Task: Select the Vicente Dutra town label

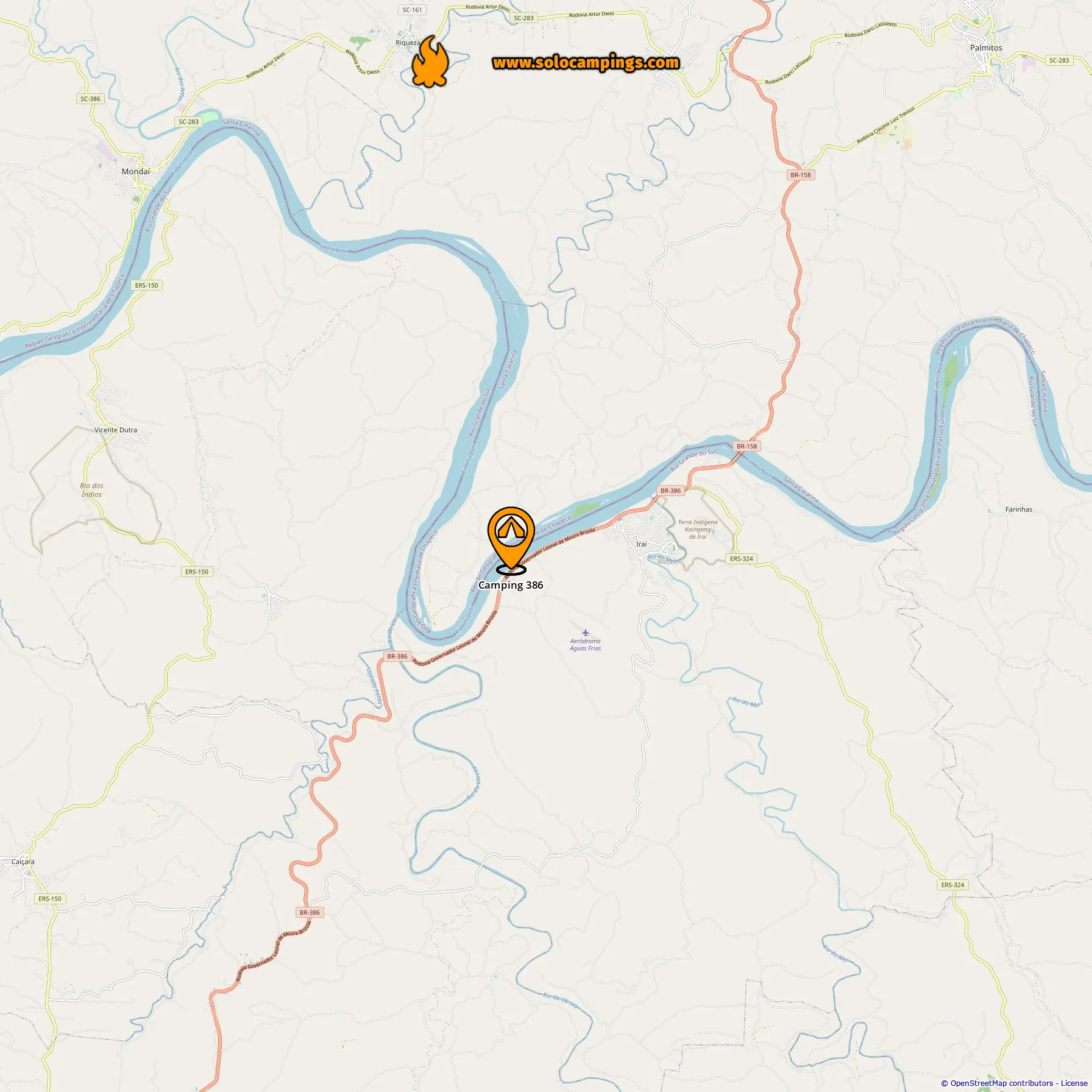Action: 116,430
